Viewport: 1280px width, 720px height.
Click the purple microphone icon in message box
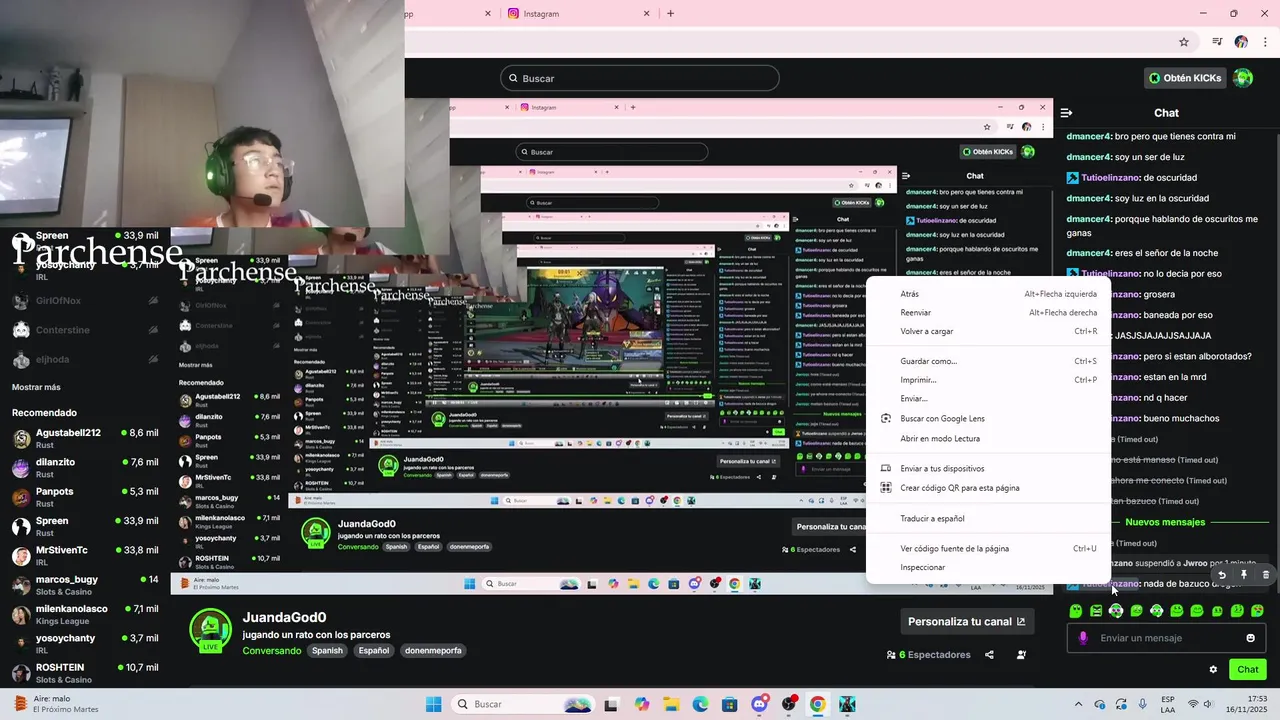(1082, 638)
